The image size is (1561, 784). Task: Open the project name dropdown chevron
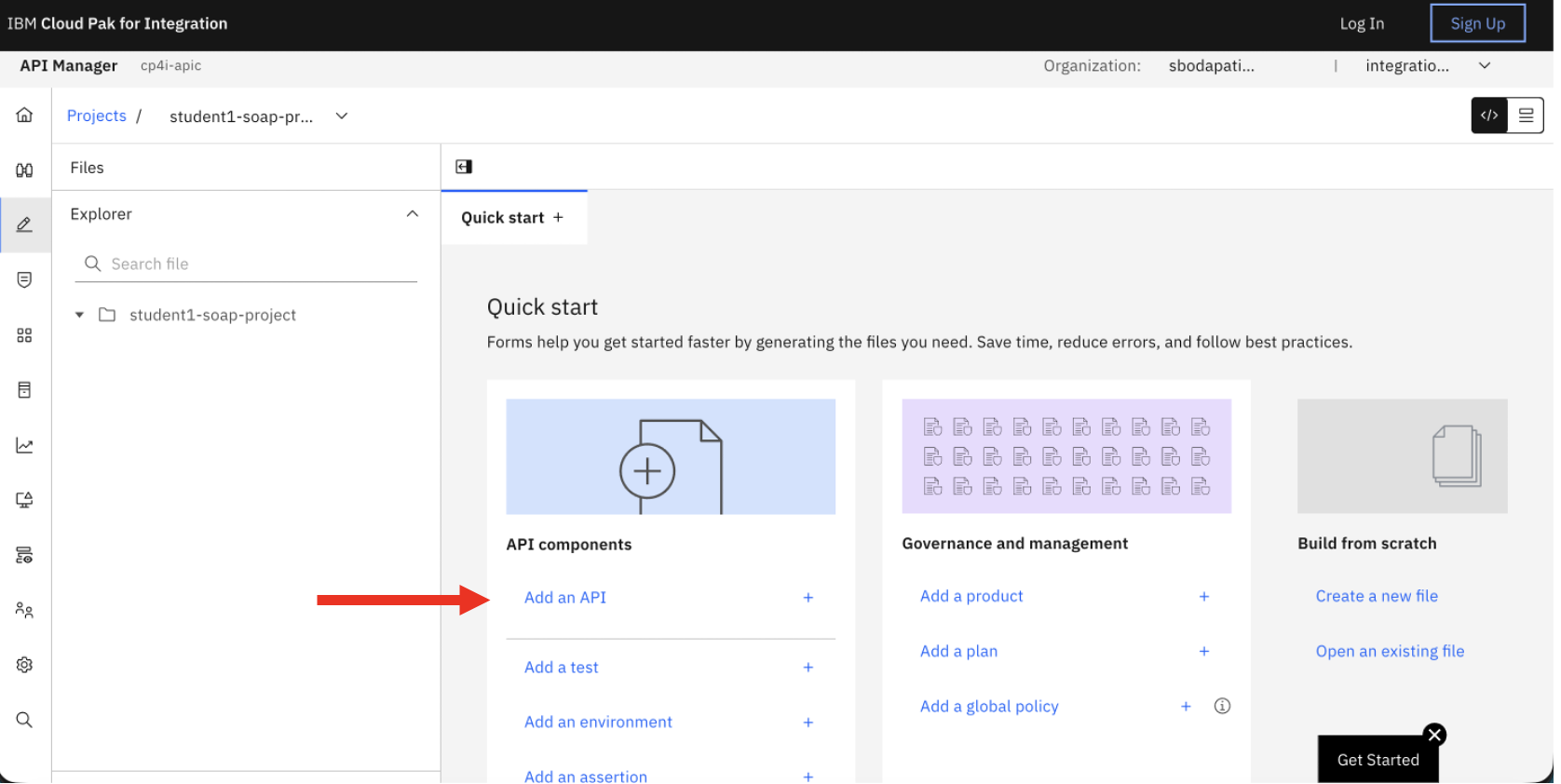342,116
